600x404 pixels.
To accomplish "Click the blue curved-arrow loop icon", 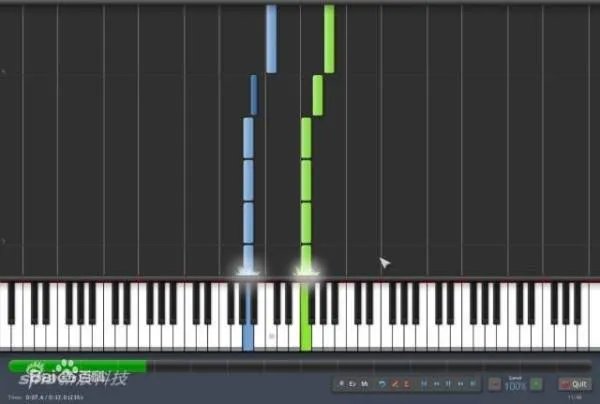I will coord(382,384).
